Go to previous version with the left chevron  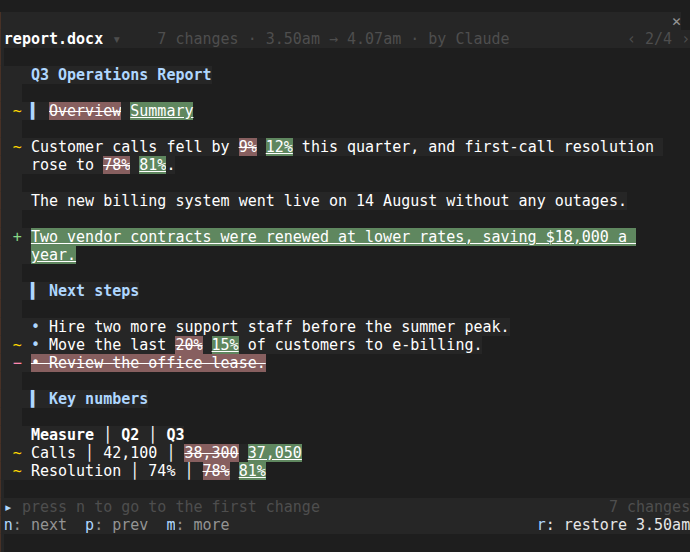tap(631, 39)
